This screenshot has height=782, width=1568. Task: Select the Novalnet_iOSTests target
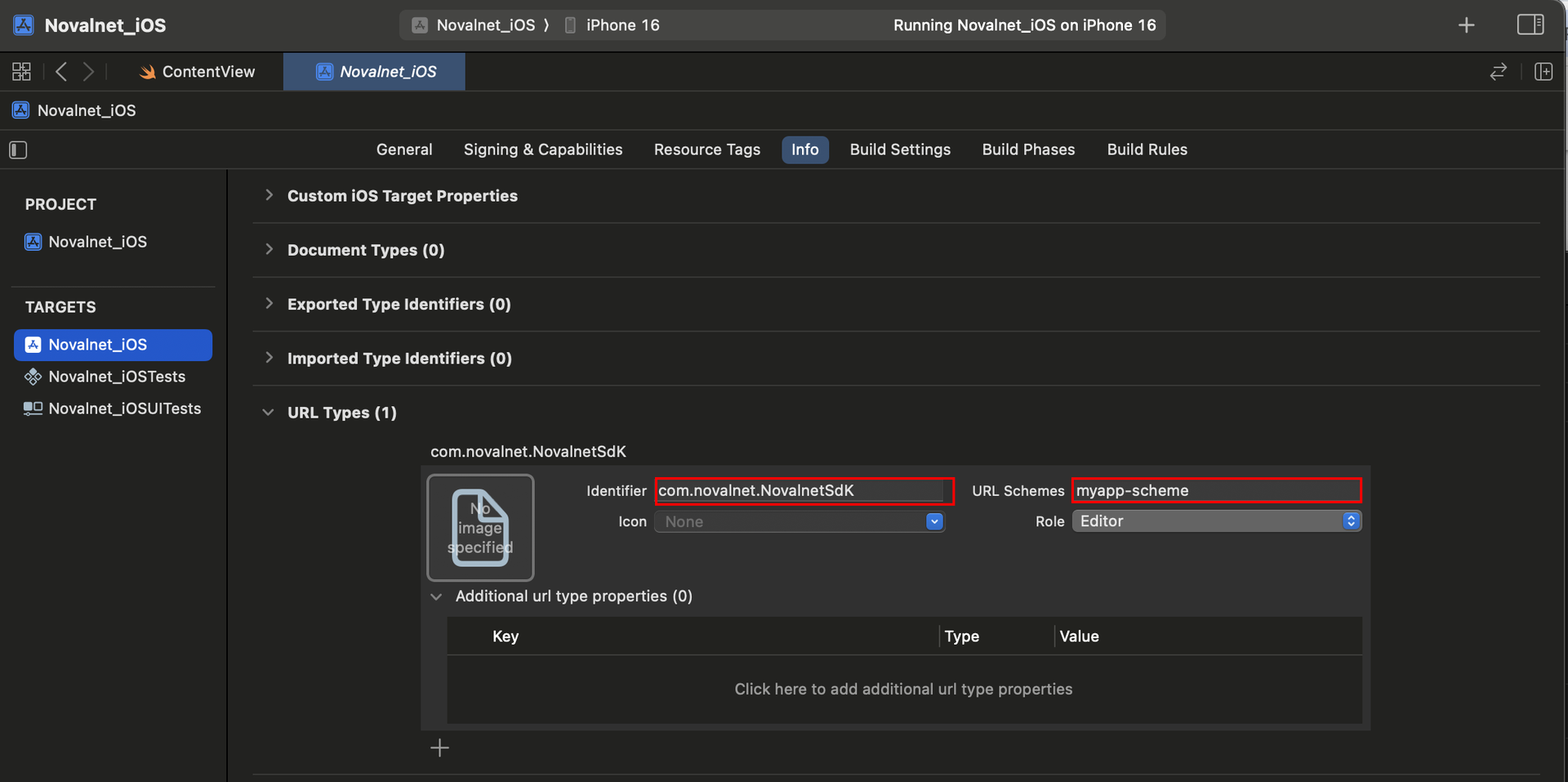coord(116,377)
